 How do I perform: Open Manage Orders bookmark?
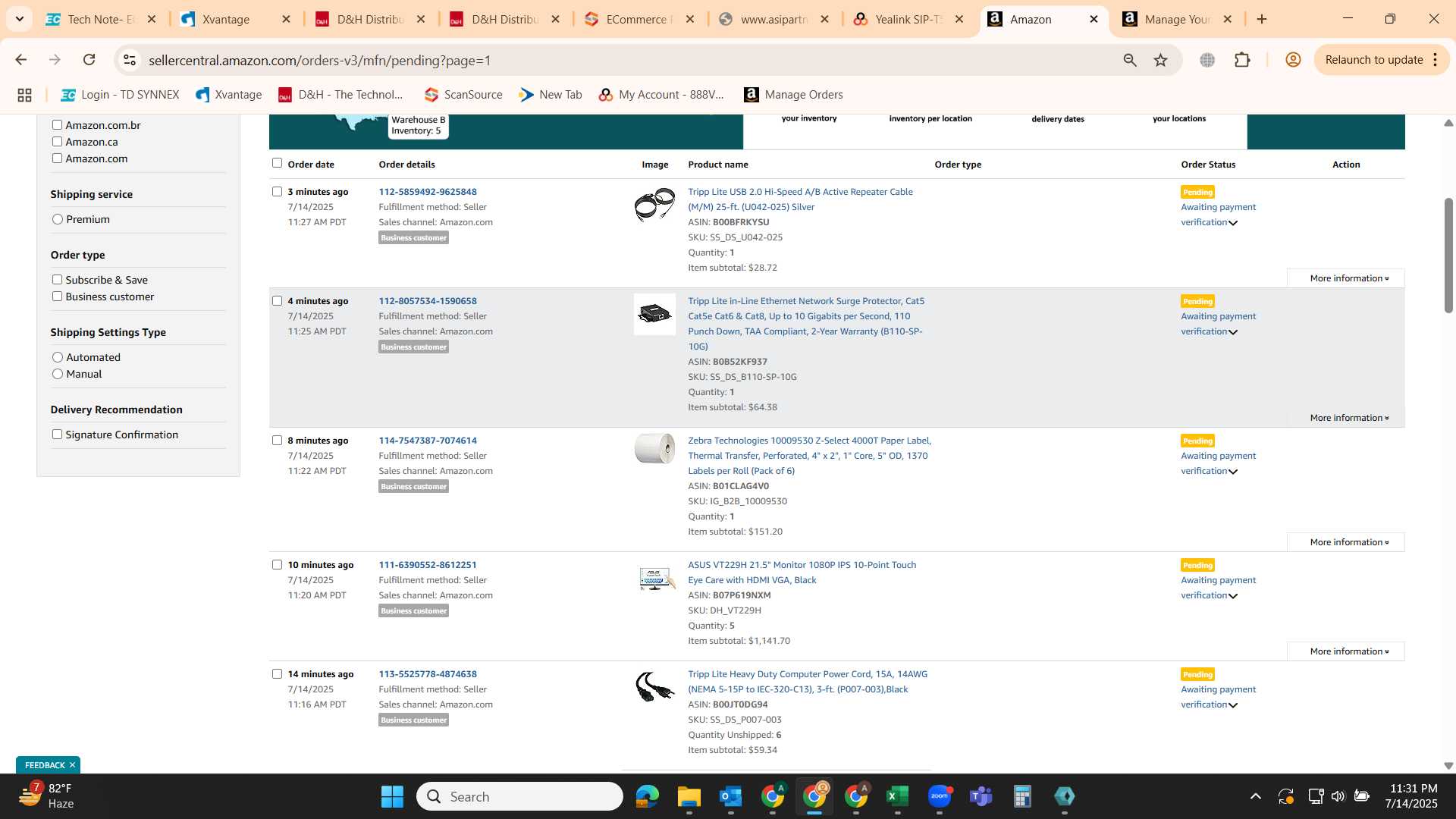794,95
